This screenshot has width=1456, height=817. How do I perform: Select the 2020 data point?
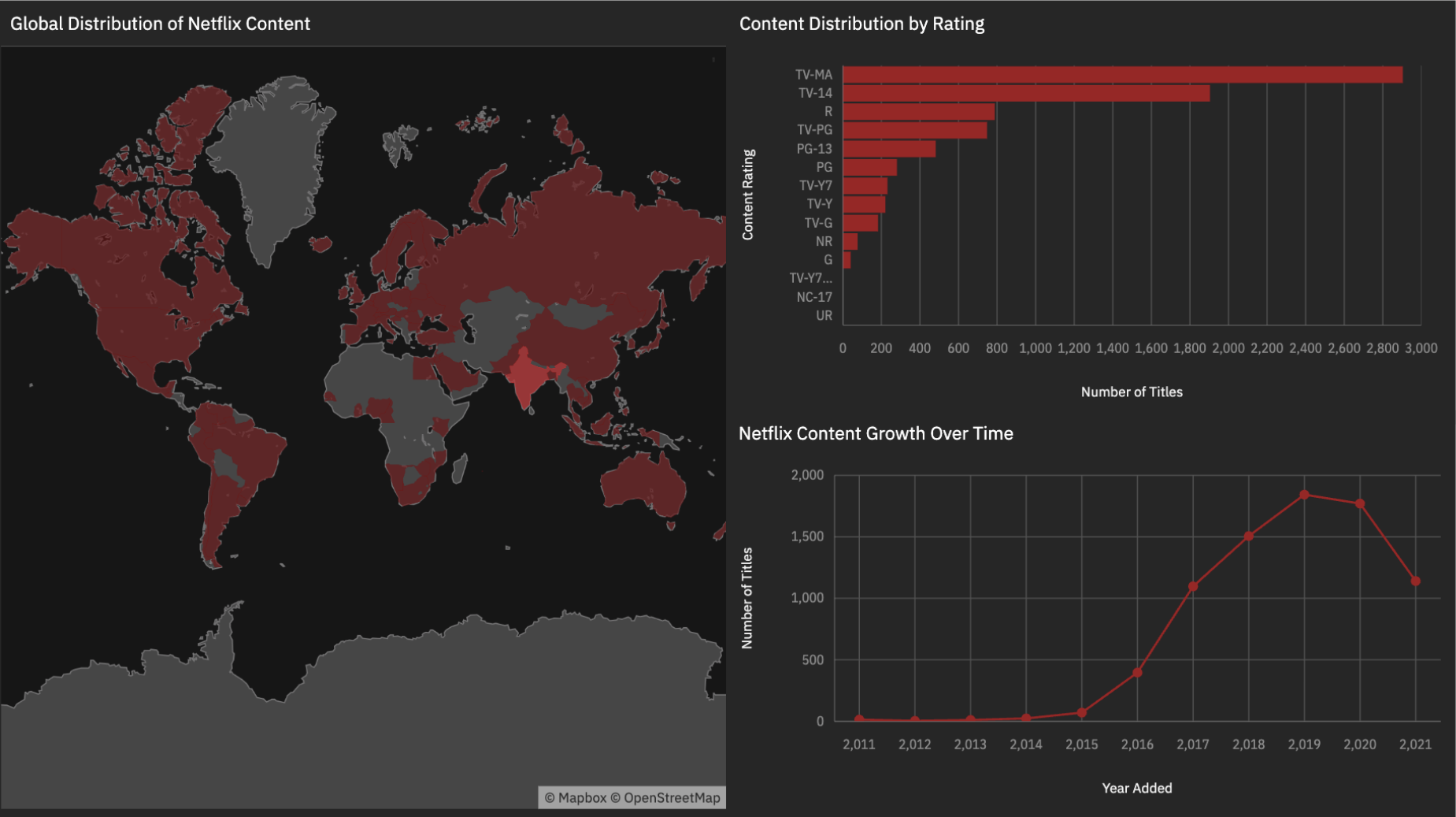point(1360,503)
